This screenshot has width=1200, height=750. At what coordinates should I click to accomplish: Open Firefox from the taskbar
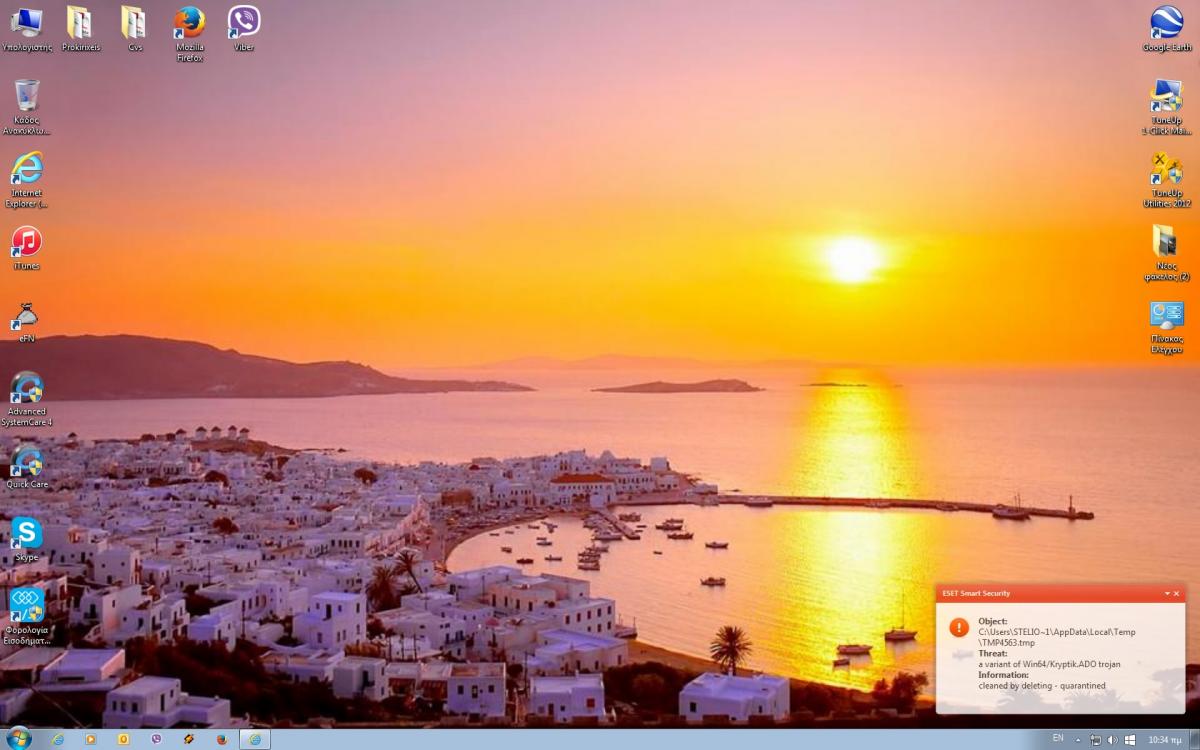click(222, 739)
